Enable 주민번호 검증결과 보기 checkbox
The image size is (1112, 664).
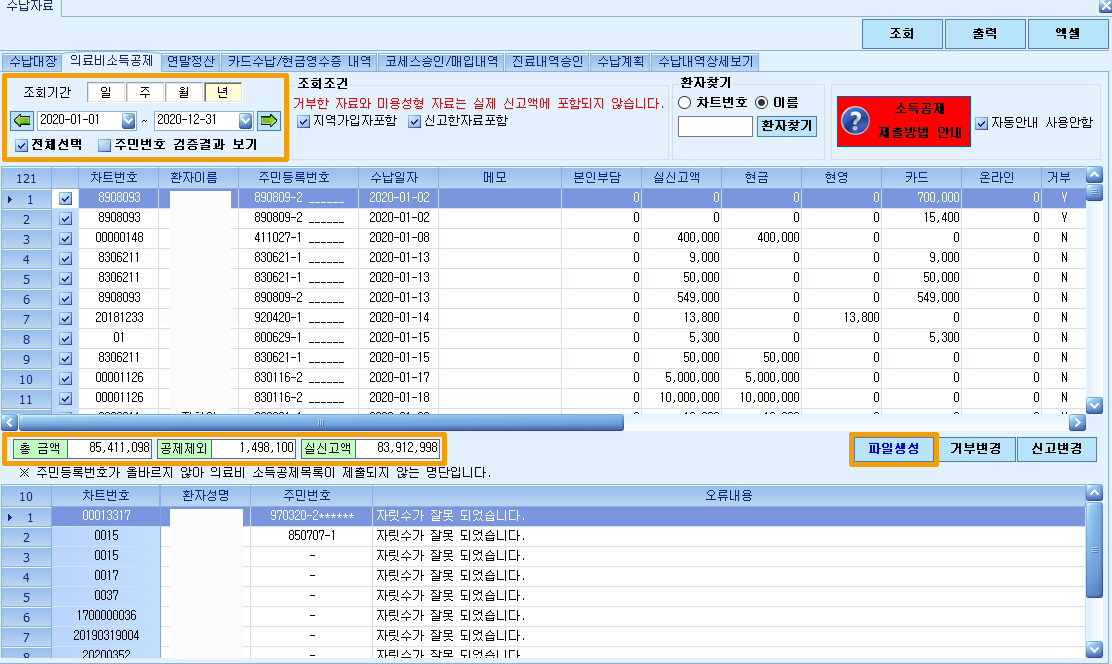105,145
